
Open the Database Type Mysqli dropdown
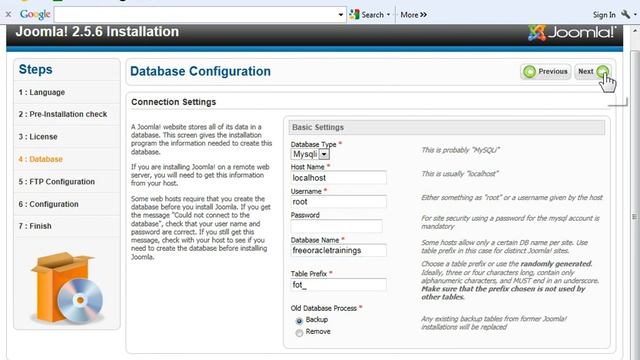pos(310,154)
